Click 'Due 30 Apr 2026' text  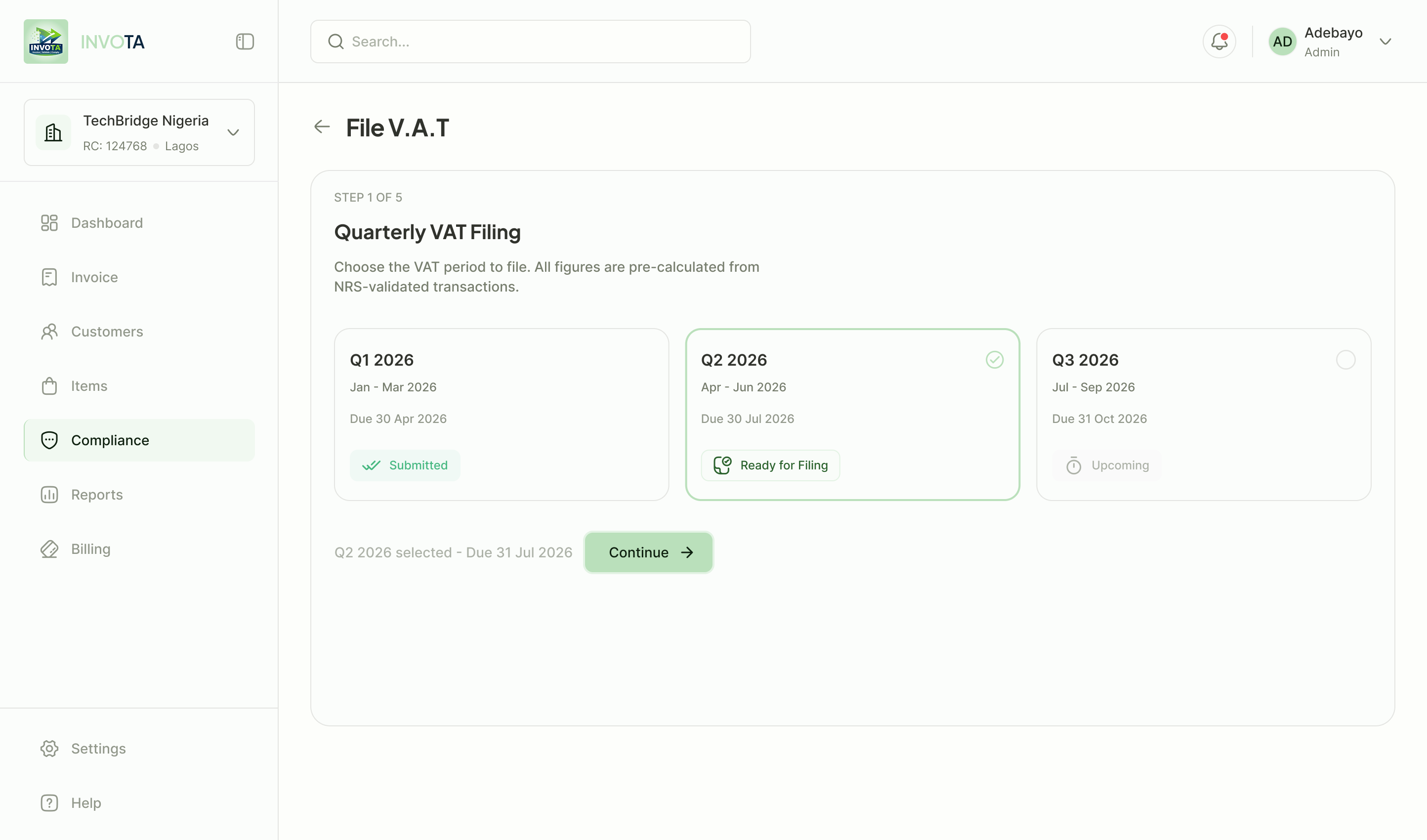coord(398,419)
